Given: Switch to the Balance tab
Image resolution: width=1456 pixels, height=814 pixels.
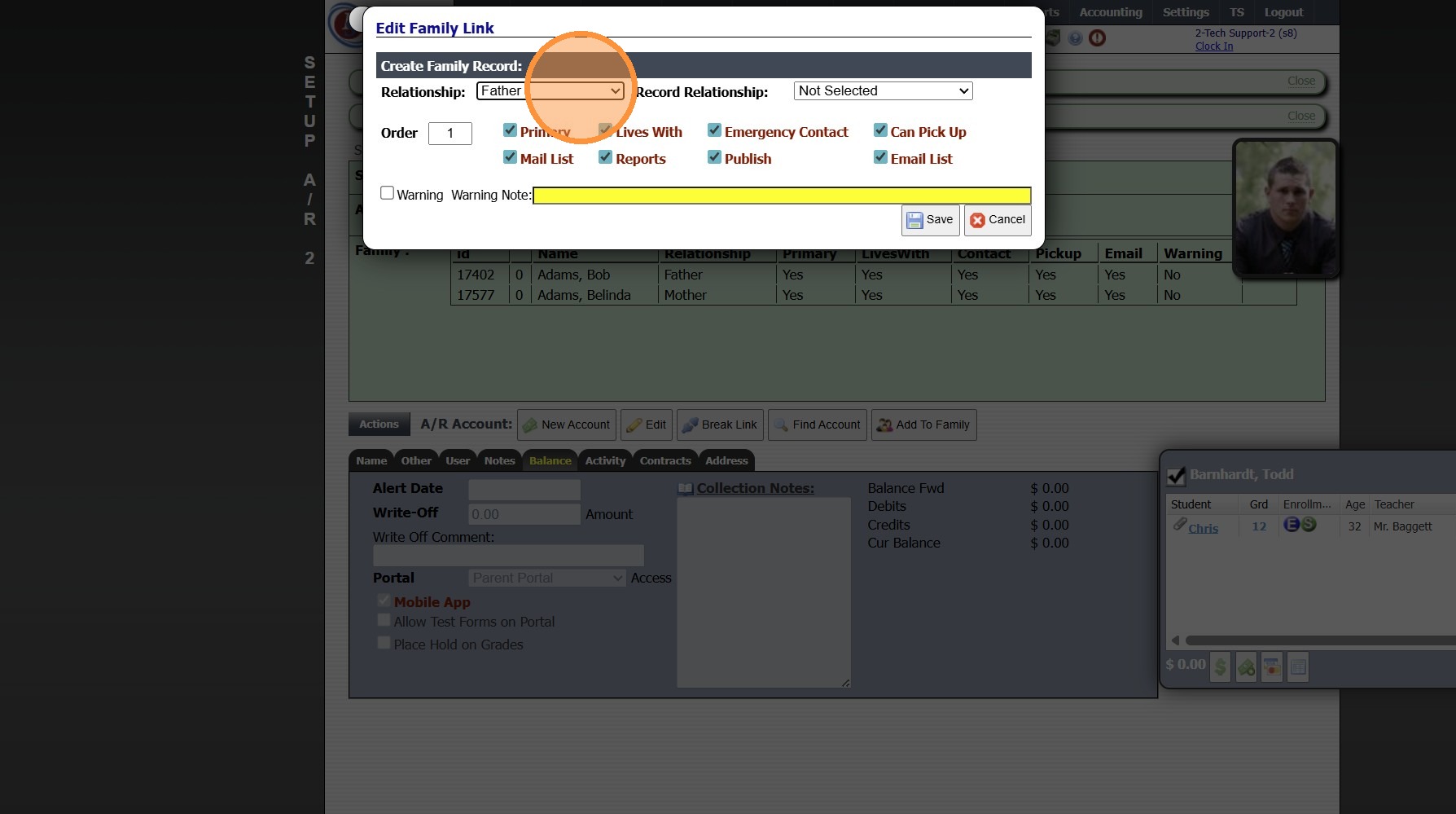Looking at the screenshot, I should coord(550,461).
